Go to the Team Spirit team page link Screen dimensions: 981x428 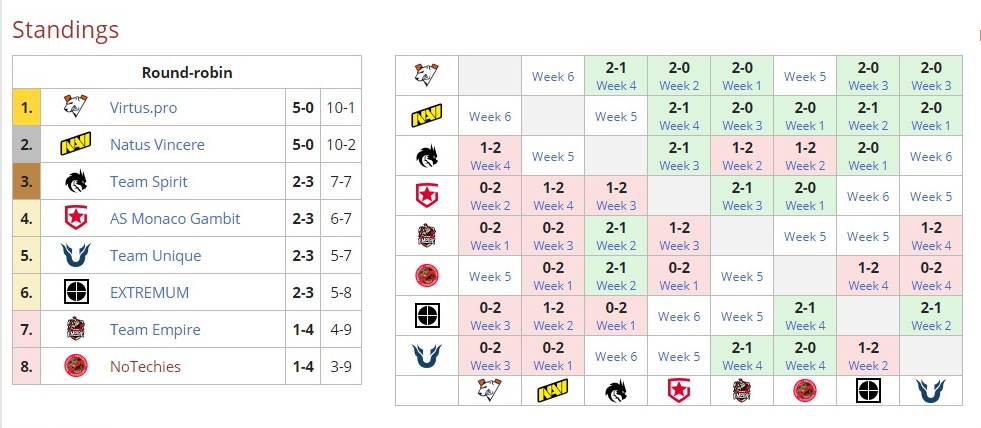tap(149, 182)
